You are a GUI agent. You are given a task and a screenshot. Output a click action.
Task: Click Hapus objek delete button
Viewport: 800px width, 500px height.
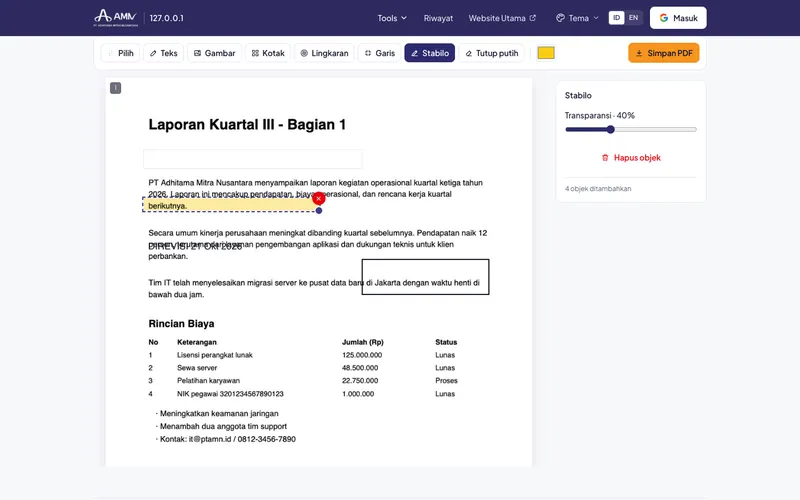point(631,158)
